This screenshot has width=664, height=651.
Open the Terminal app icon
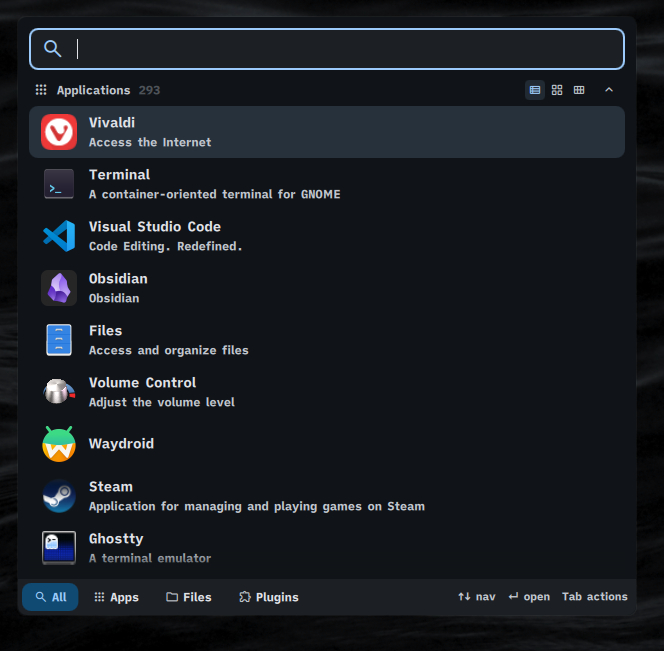pyautogui.click(x=59, y=184)
